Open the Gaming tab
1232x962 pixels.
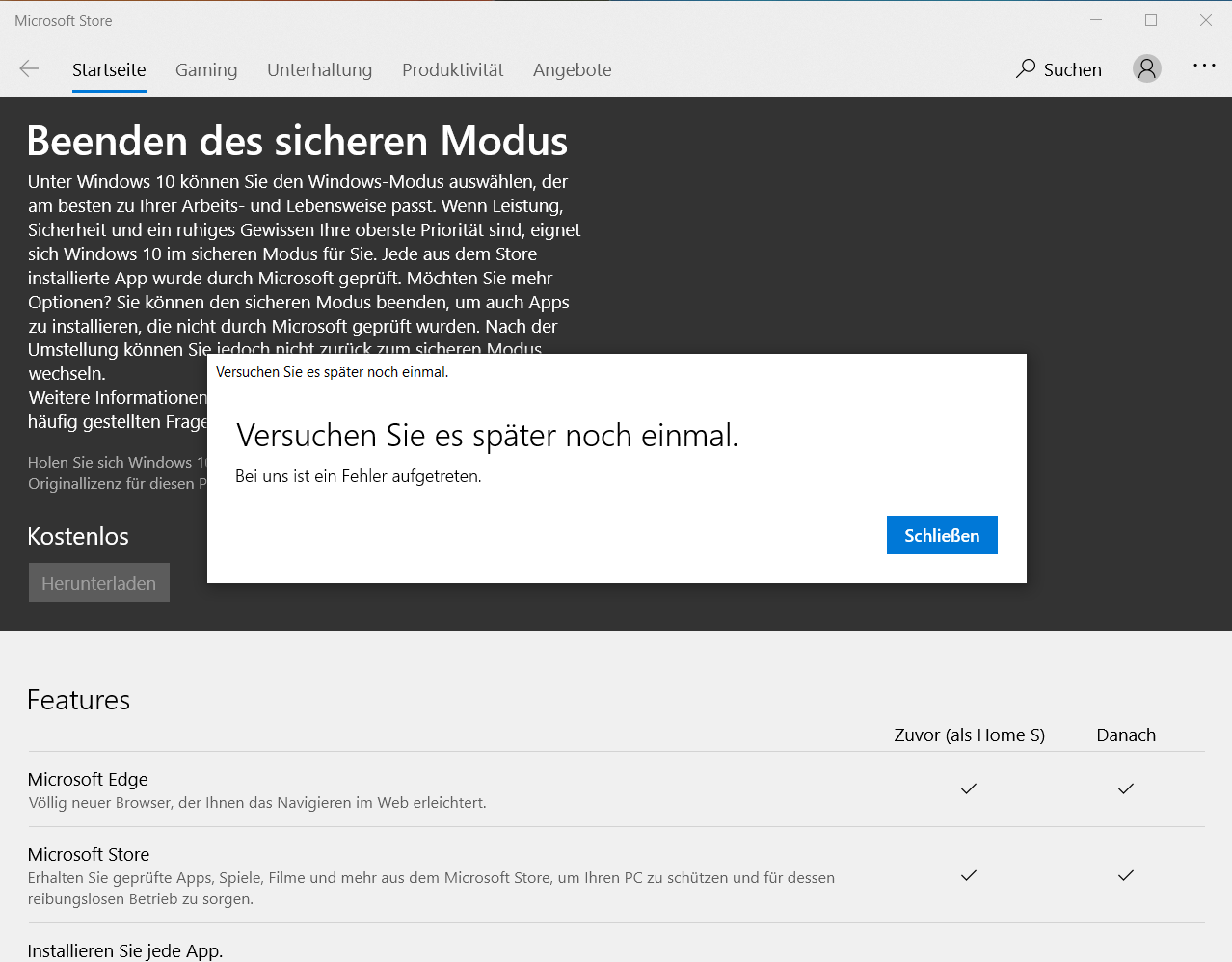pos(206,69)
